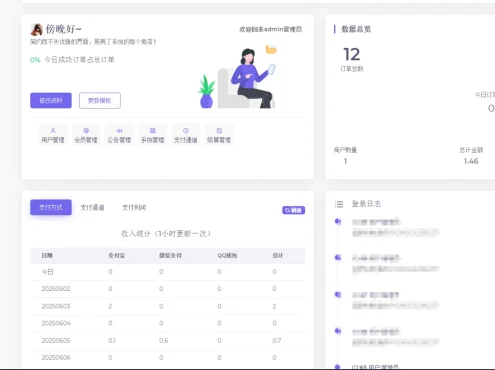Screen dimensions: 495x370
Task: Click the 收入统计（1小时更新一次）heading
Action: pos(166,234)
